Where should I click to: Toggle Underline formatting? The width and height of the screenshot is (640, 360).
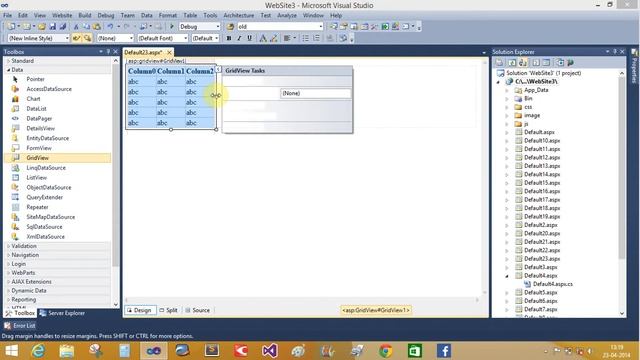pyautogui.click(x=249, y=38)
